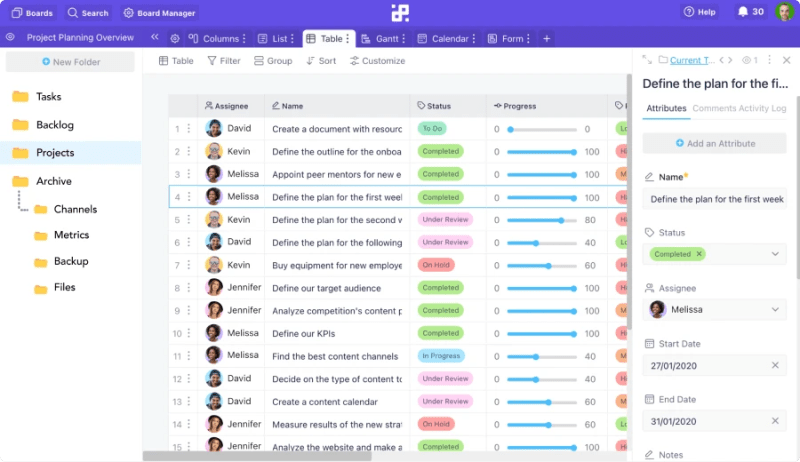800x462 pixels.
Task: Expand the detail panel to full size
Action: (x=647, y=60)
